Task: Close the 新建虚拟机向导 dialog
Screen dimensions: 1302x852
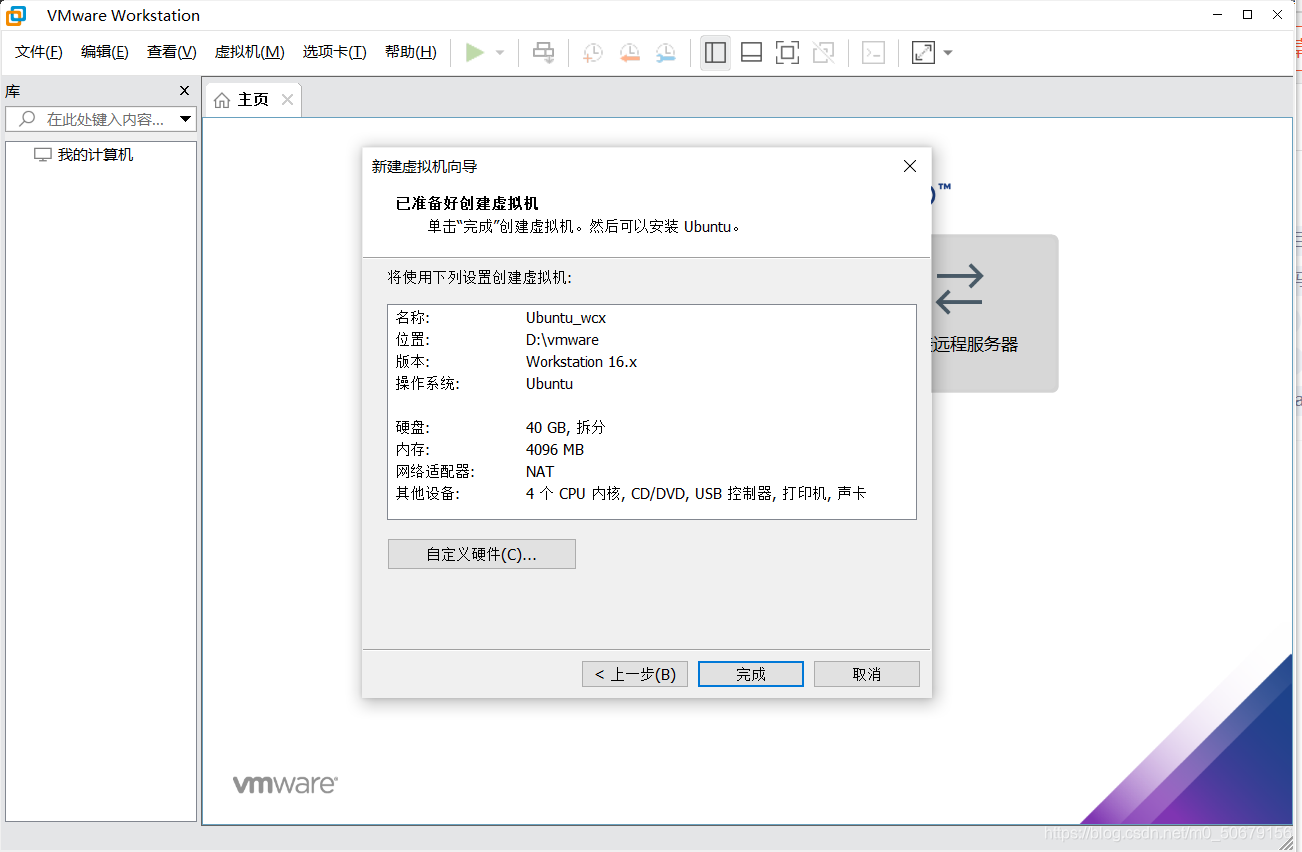Action: 909,166
